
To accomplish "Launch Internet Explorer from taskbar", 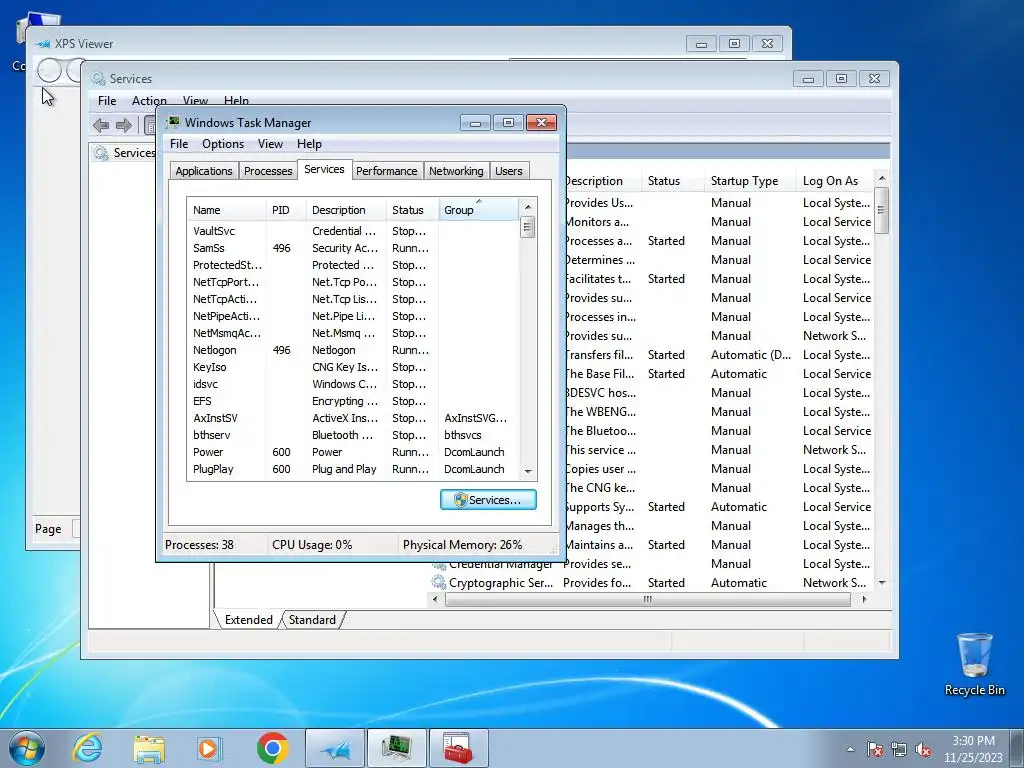I will [x=88, y=748].
